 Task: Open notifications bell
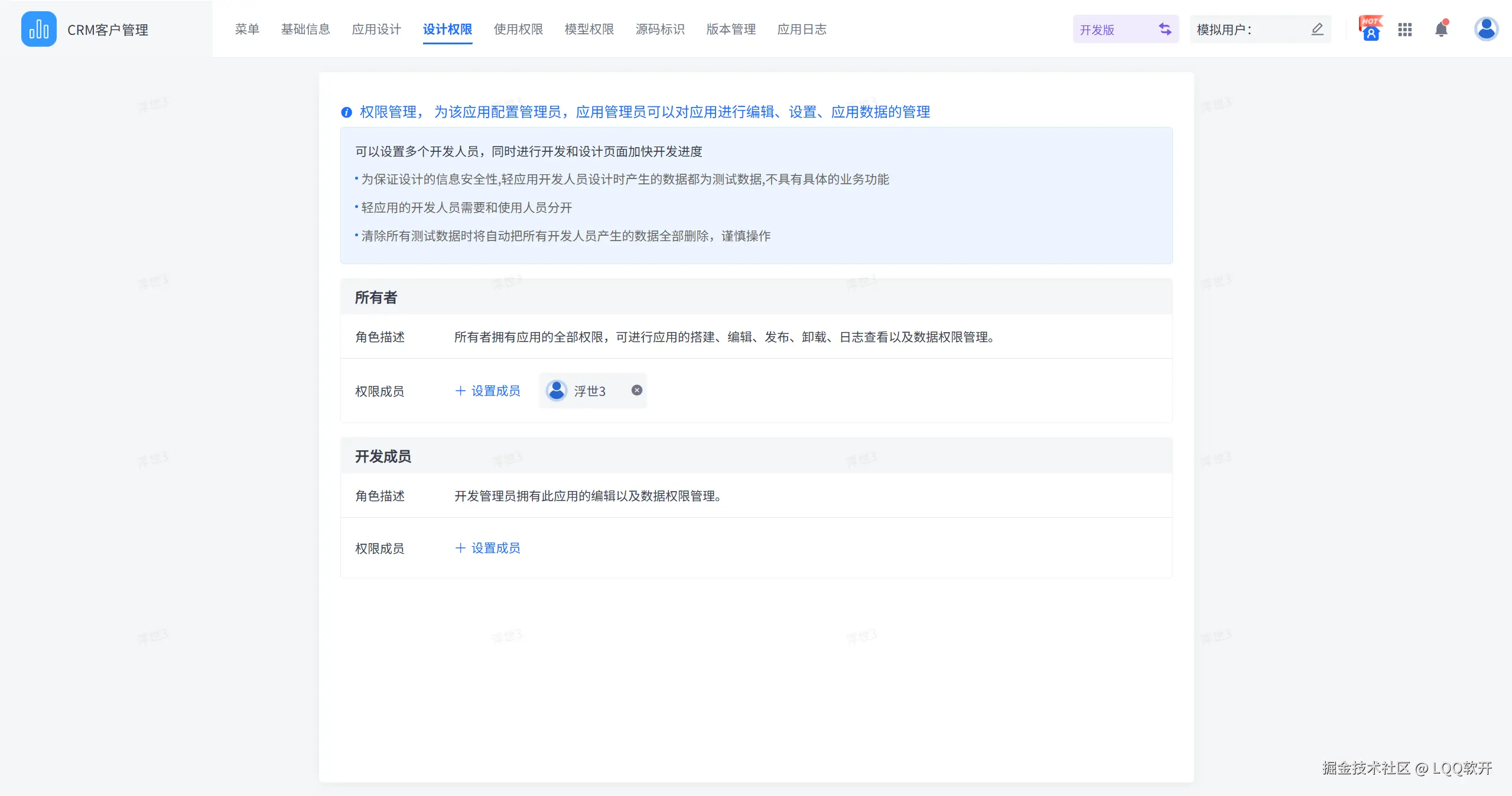tap(1441, 29)
